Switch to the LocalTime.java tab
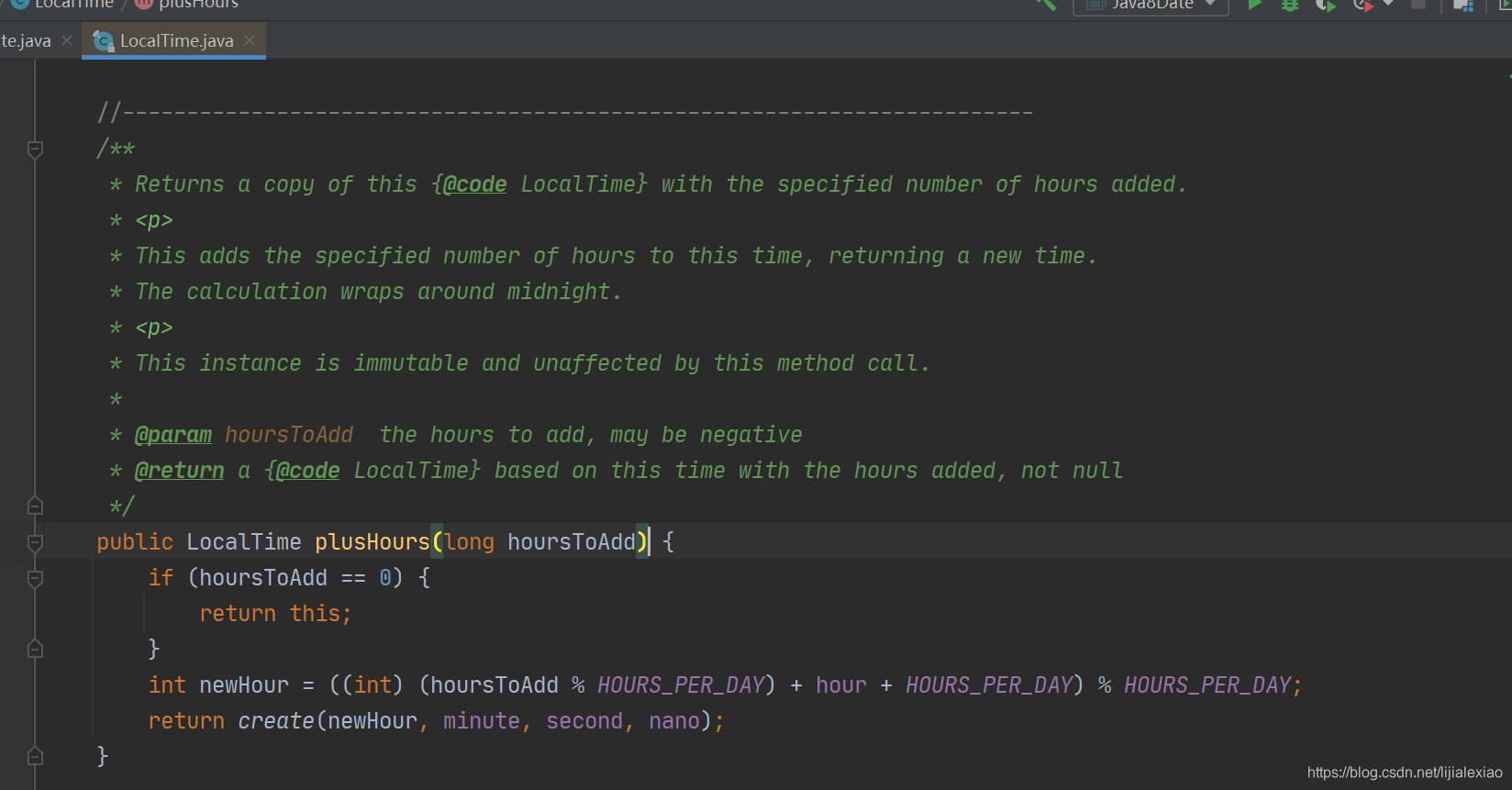 (176, 41)
